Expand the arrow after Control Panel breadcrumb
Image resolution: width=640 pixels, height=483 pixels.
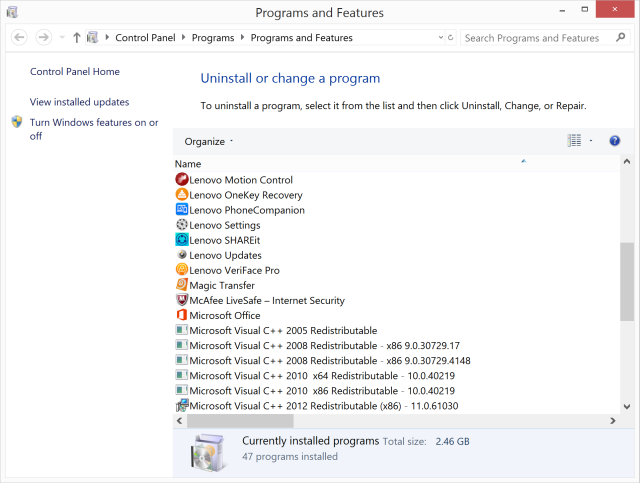(184, 38)
